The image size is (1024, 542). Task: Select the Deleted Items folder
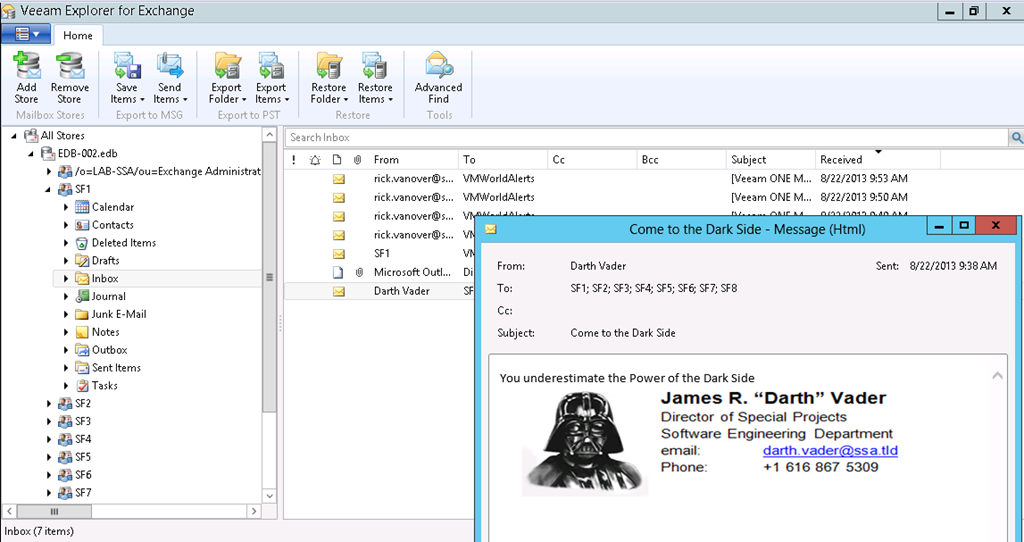[x=123, y=243]
